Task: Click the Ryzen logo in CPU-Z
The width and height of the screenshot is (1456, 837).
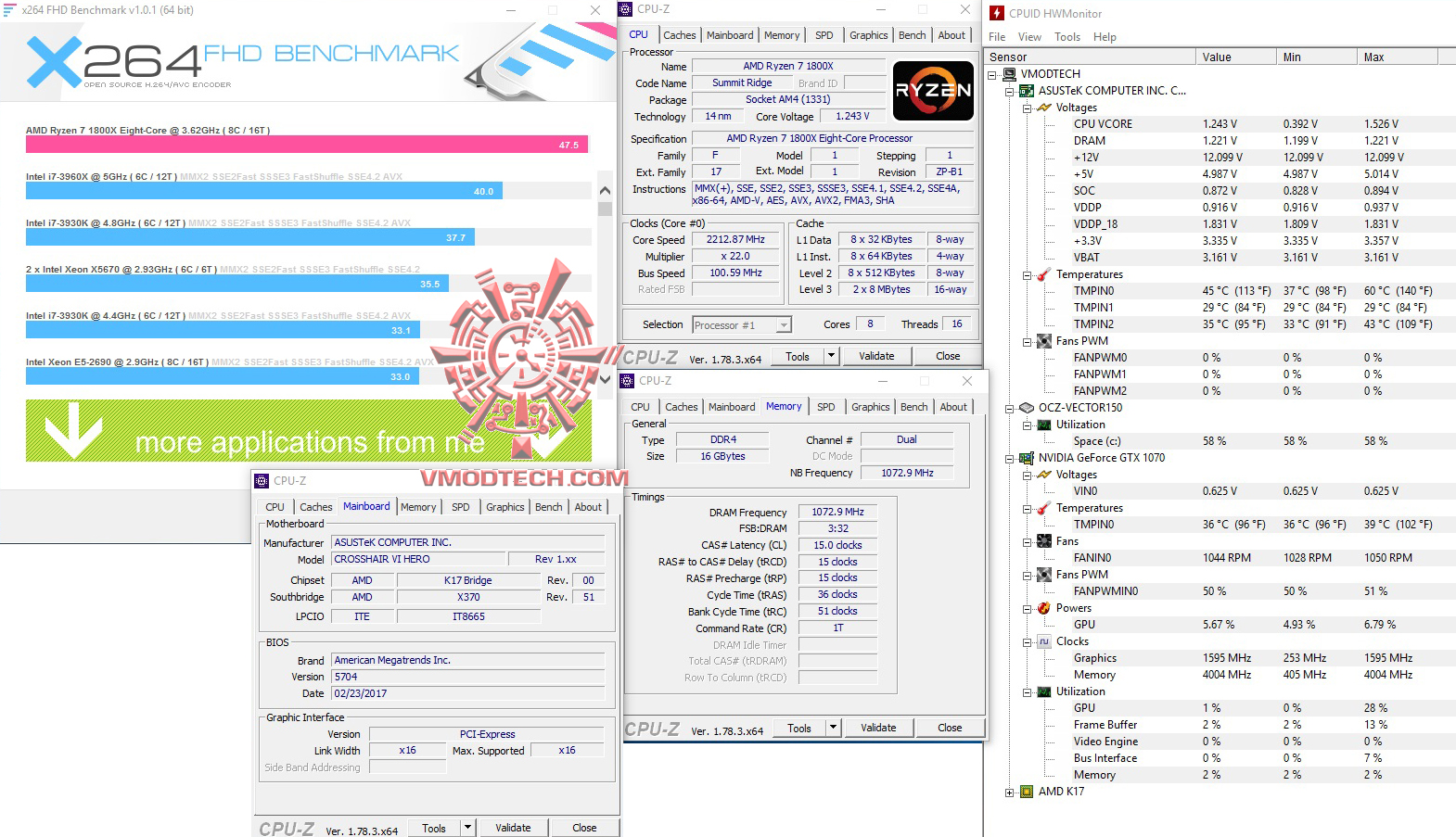Action: (x=933, y=91)
